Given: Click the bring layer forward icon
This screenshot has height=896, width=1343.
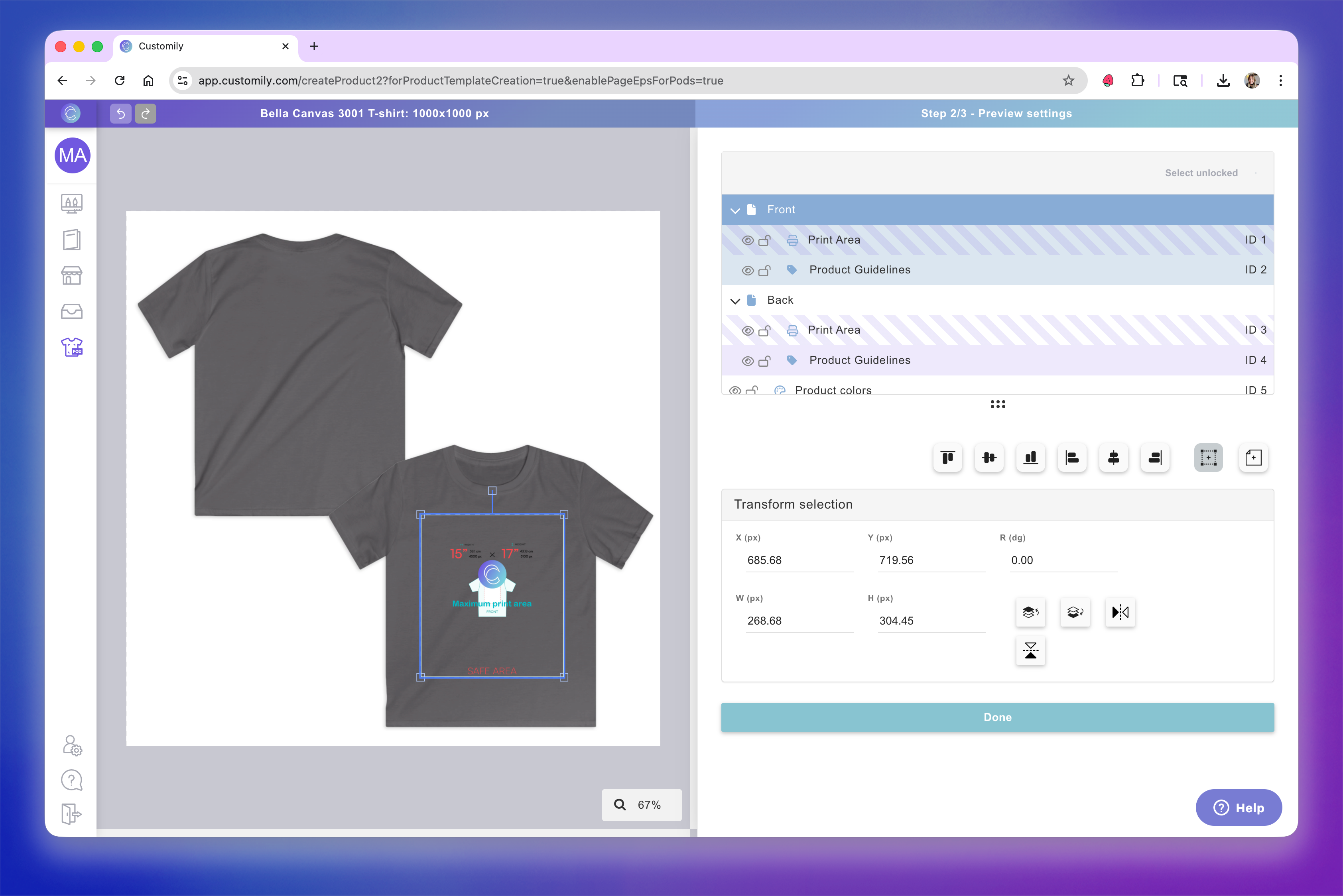Looking at the screenshot, I should (x=1030, y=613).
